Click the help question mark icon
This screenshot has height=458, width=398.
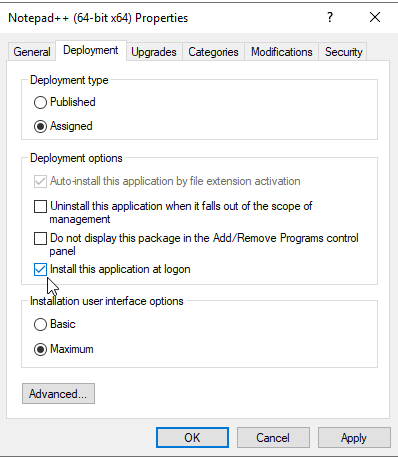[330, 17]
